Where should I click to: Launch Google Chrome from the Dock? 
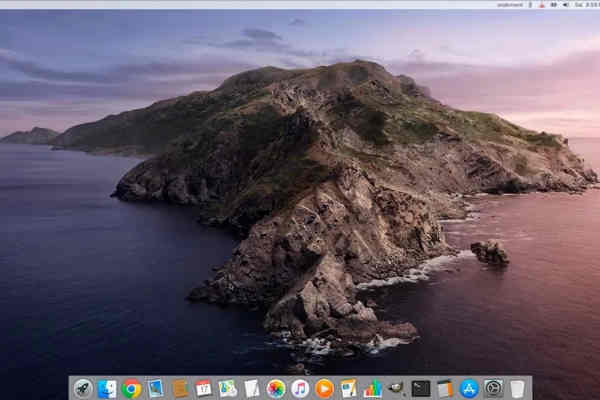click(x=131, y=389)
